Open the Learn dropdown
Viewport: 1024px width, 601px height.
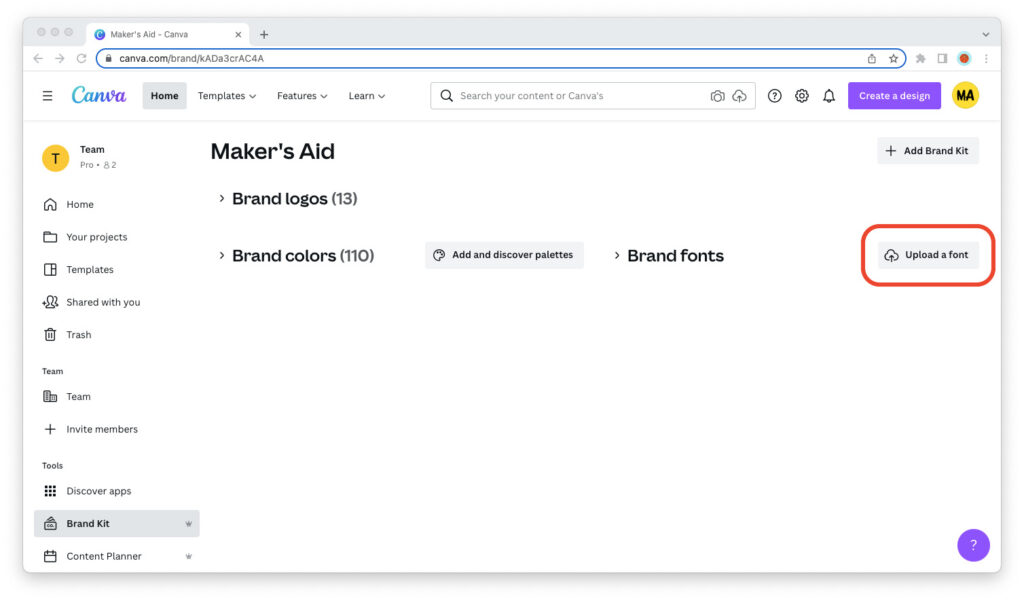point(366,96)
